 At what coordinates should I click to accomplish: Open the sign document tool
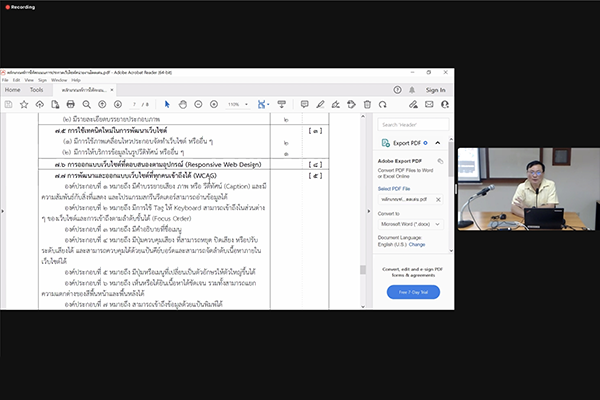click(x=336, y=104)
